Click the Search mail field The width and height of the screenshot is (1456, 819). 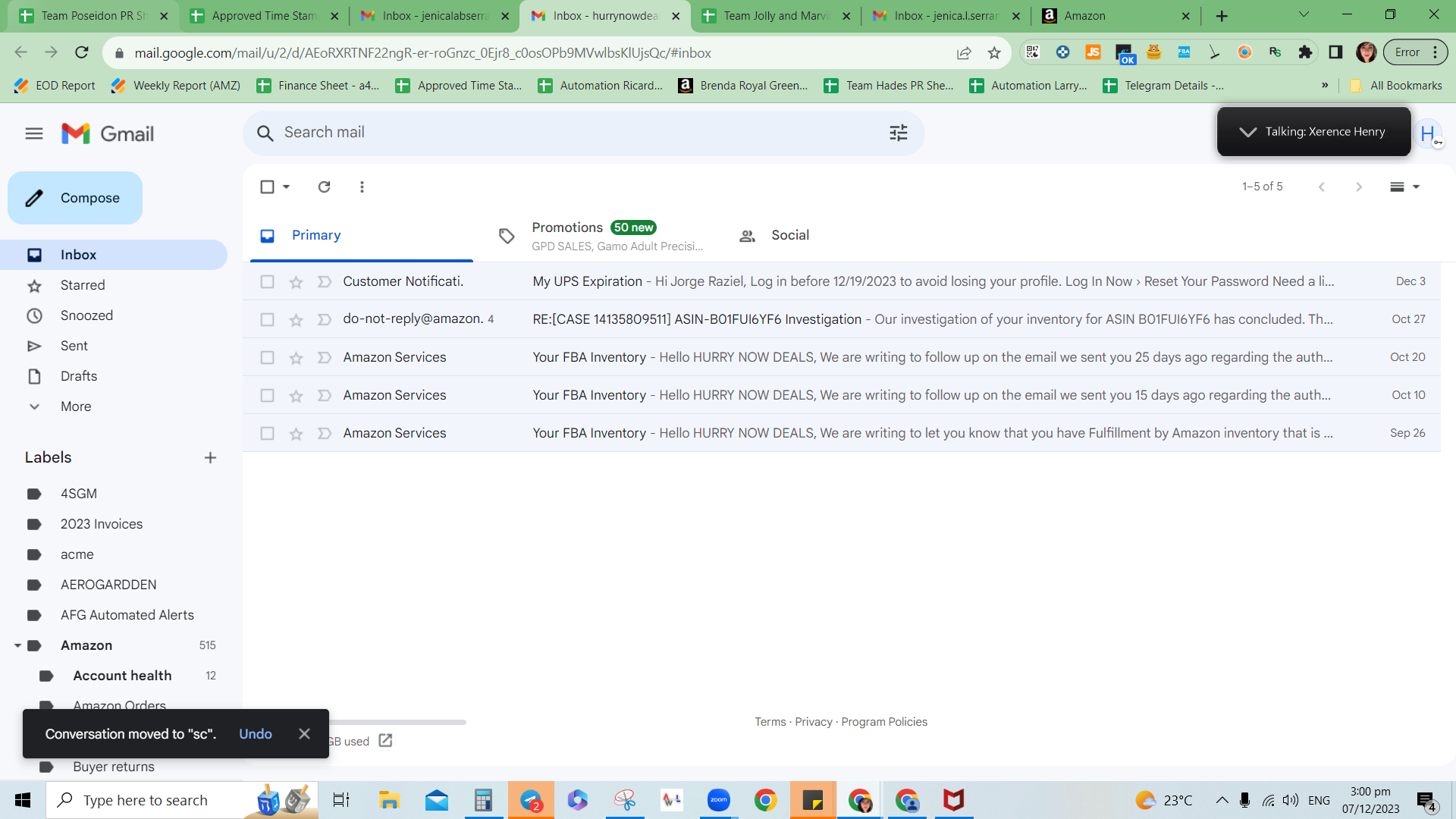(582, 133)
